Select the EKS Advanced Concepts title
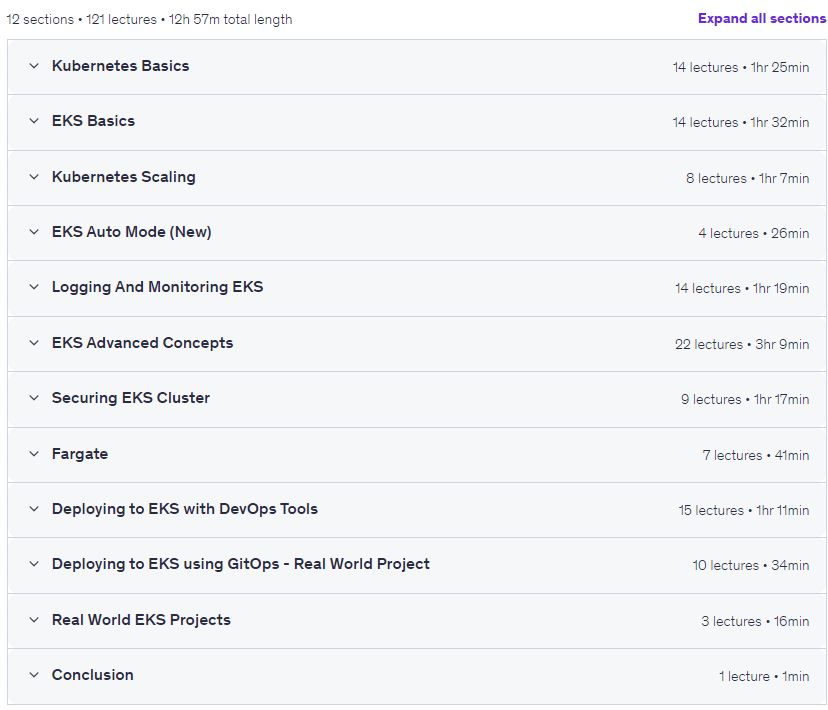This screenshot has width=828, height=710. pos(143,343)
